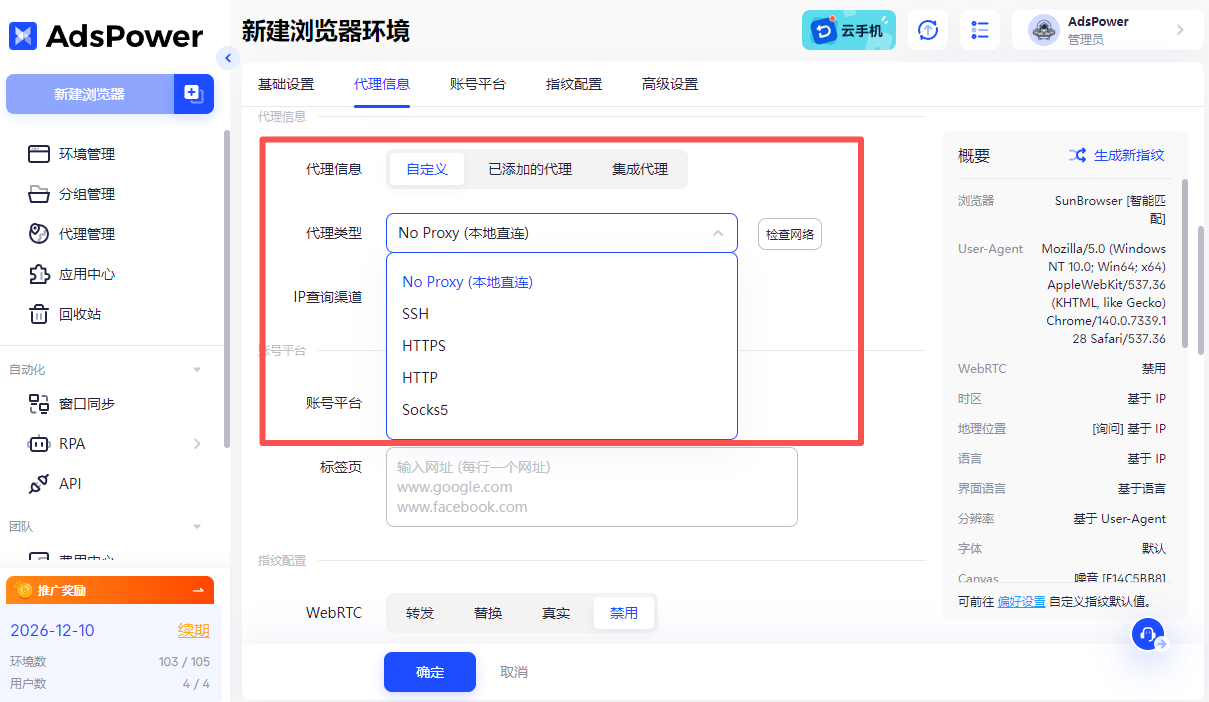
Task: Click the upload icon in top bar
Action: pyautogui.click(x=928, y=30)
